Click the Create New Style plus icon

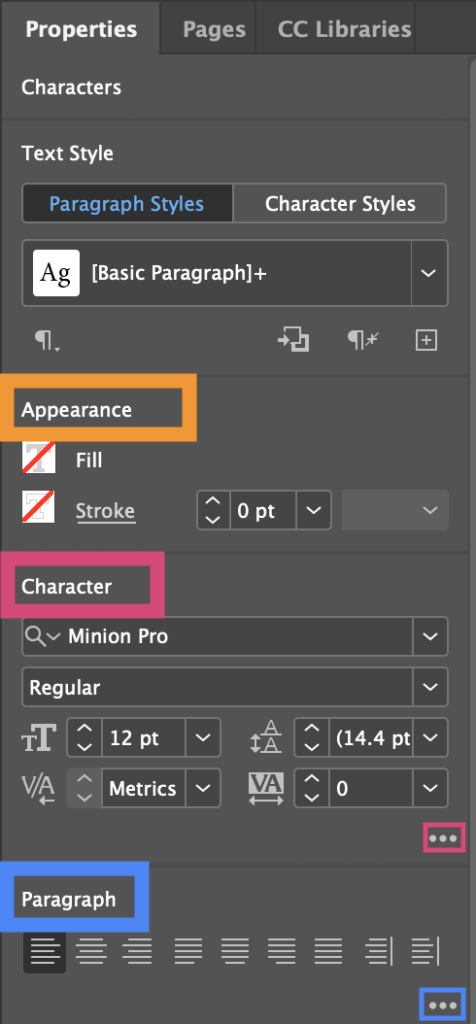tap(426, 340)
